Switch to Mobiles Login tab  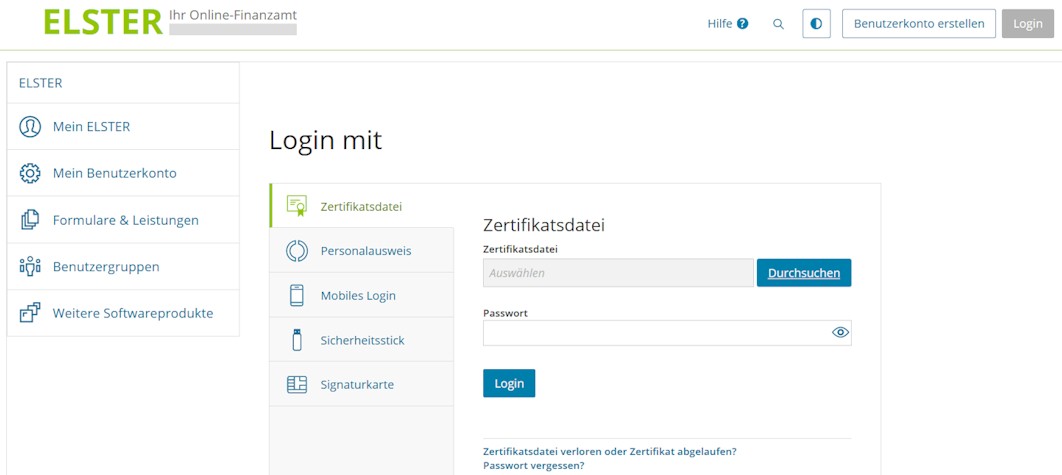point(362,295)
